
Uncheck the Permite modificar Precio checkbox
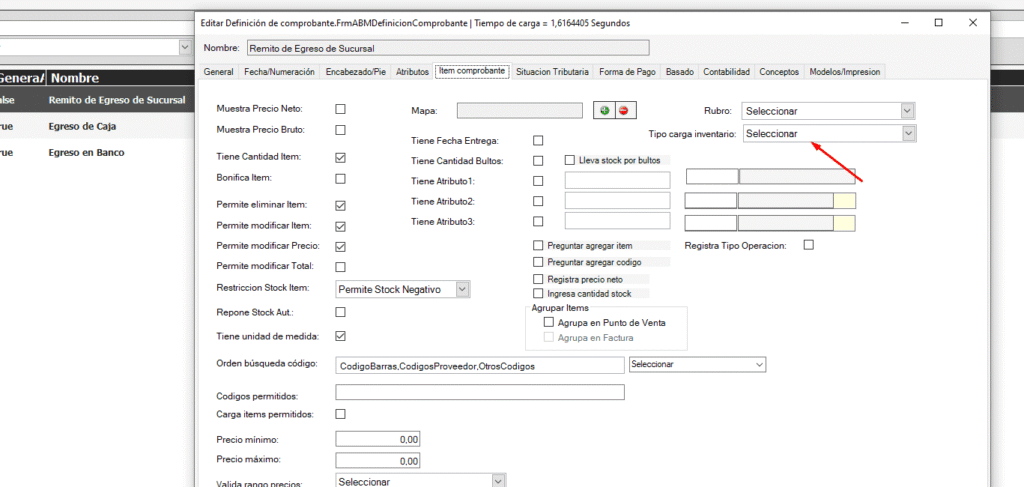340,246
